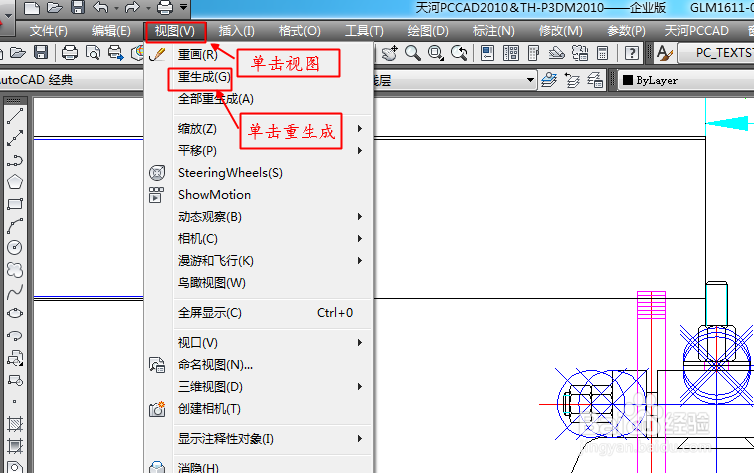Select the Polyline tool
The image size is (754, 473).
pos(15,160)
